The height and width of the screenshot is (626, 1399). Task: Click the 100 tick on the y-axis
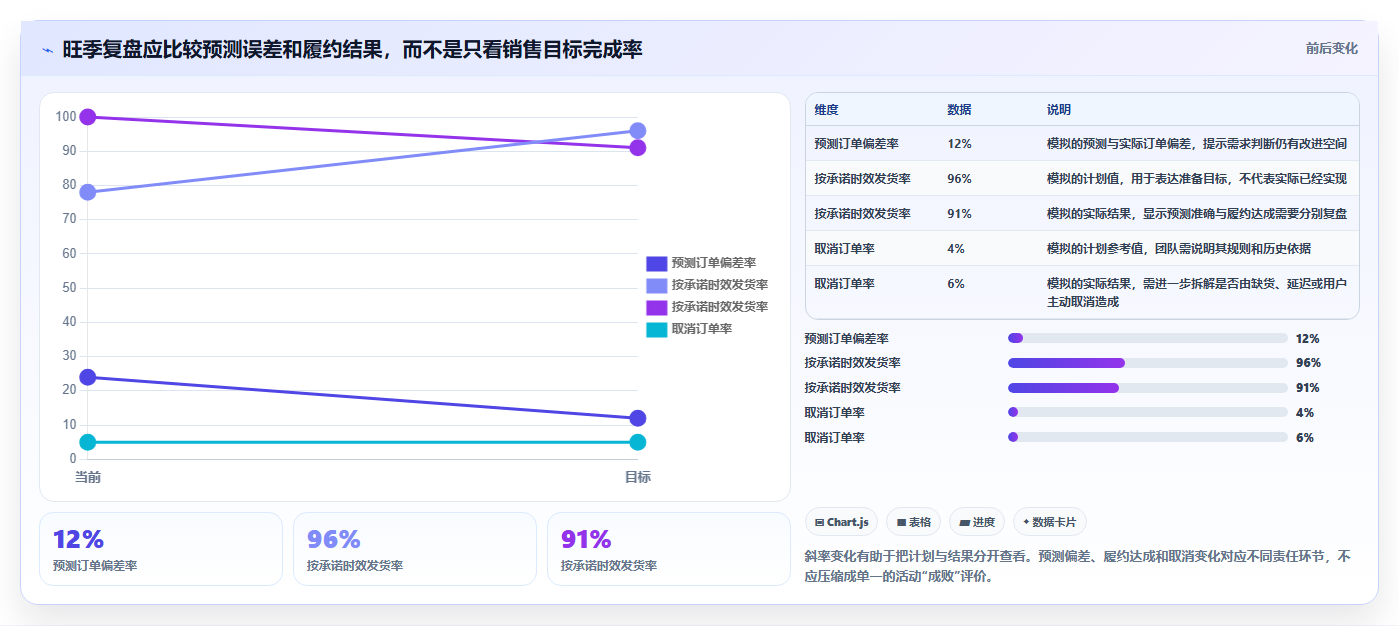66,117
